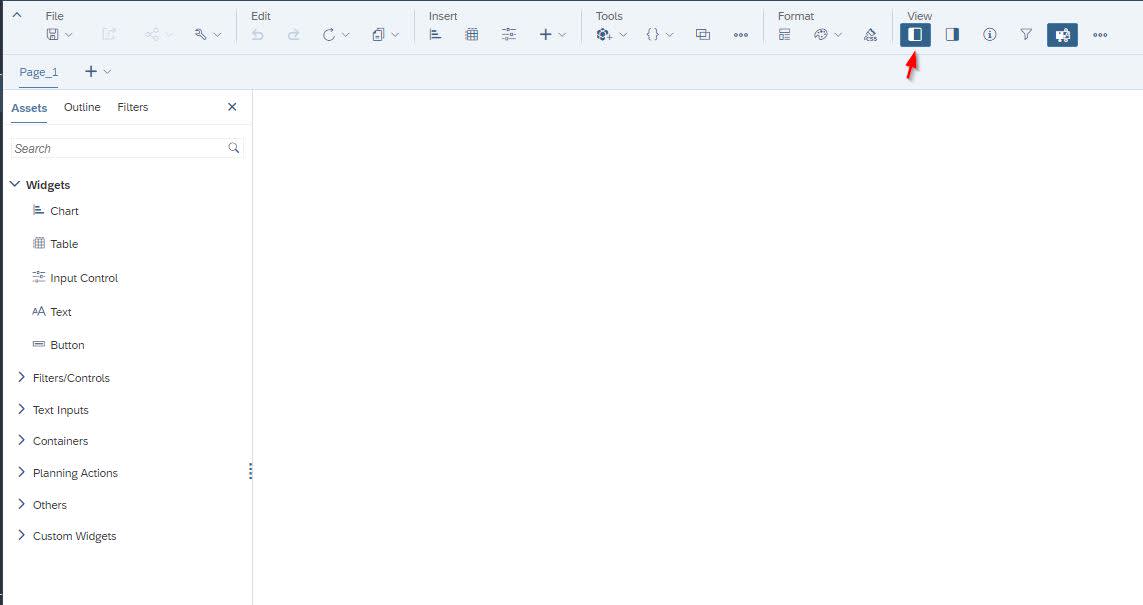This screenshot has height=605, width=1143.
Task: Expand the Filters/Controls section
Action: (21, 378)
